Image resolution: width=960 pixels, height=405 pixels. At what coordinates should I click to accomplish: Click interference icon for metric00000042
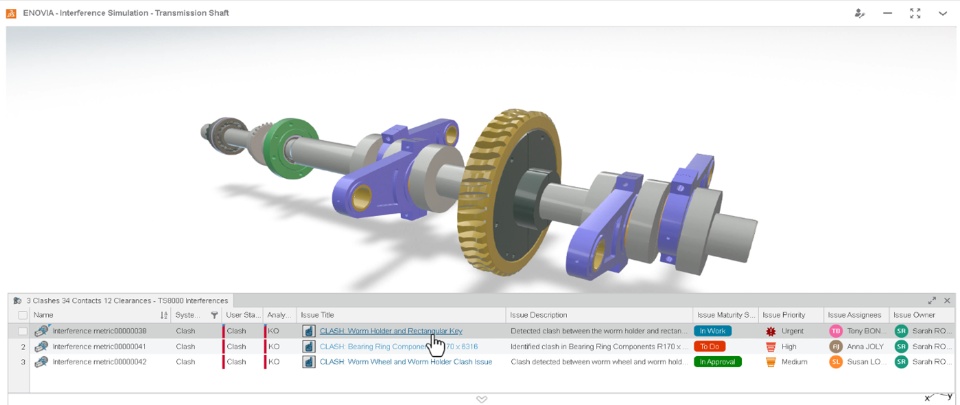pos(41,362)
